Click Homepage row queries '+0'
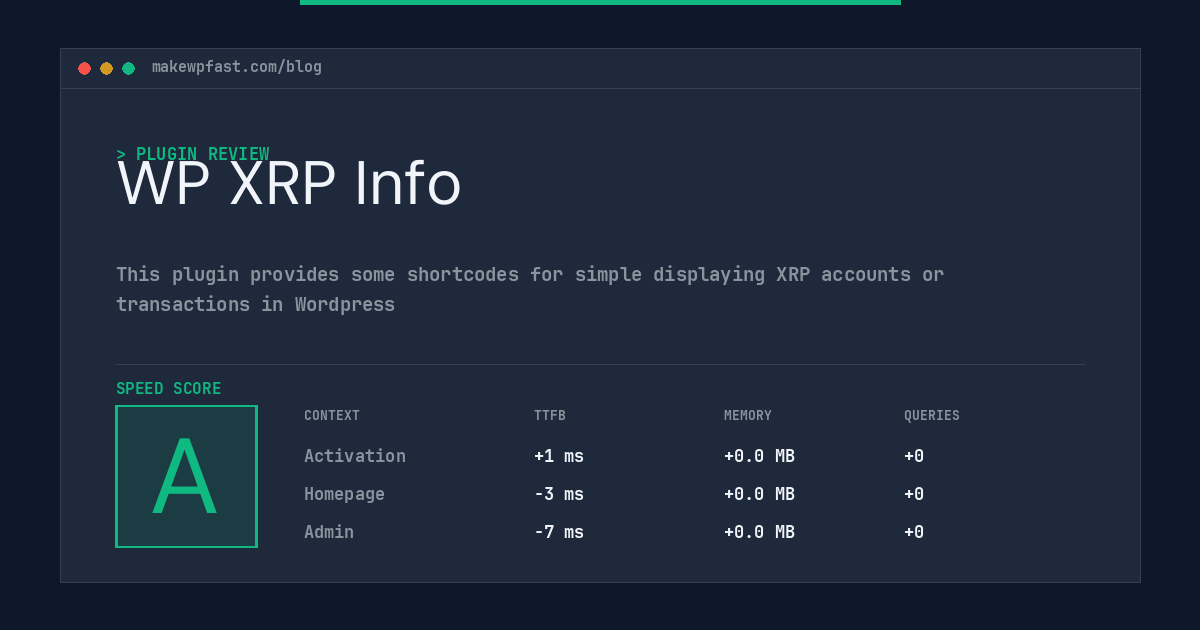 pos(914,494)
